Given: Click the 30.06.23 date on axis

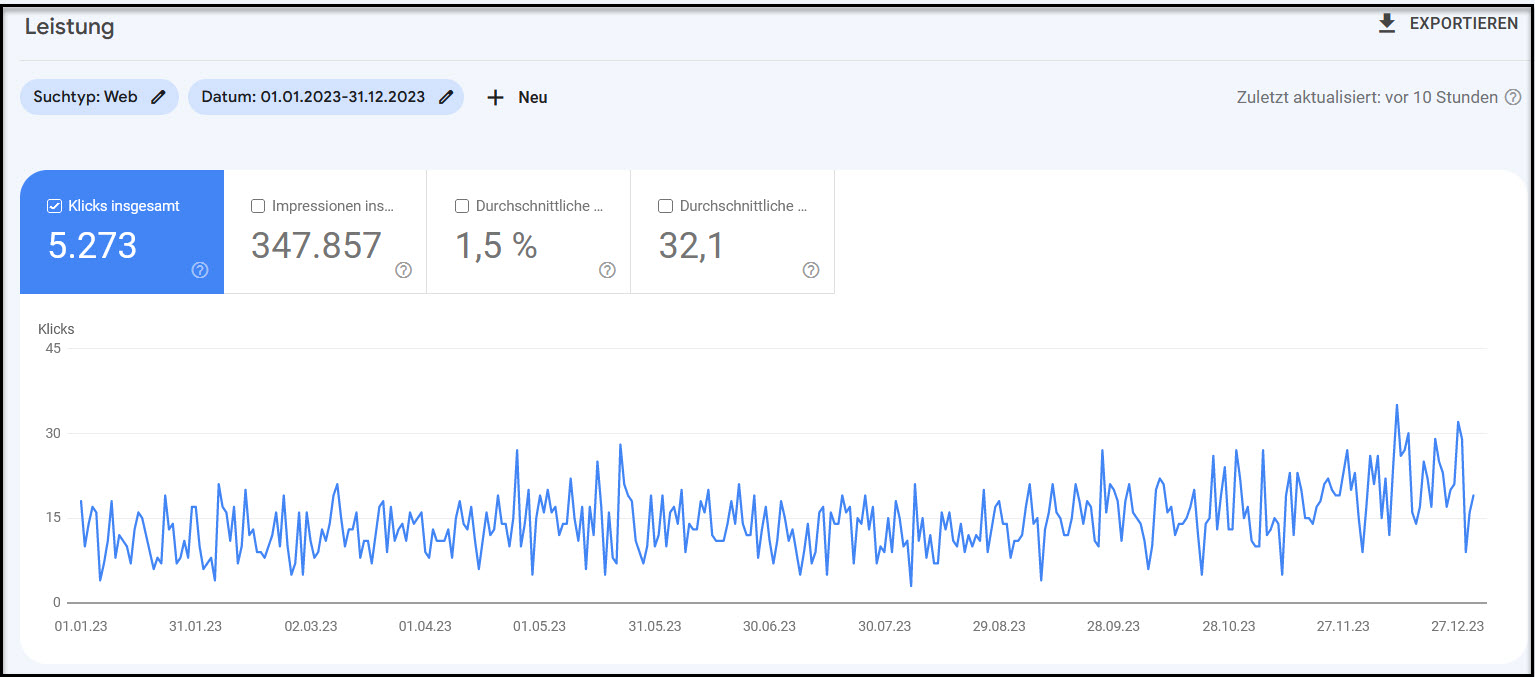Looking at the screenshot, I should click(x=769, y=626).
